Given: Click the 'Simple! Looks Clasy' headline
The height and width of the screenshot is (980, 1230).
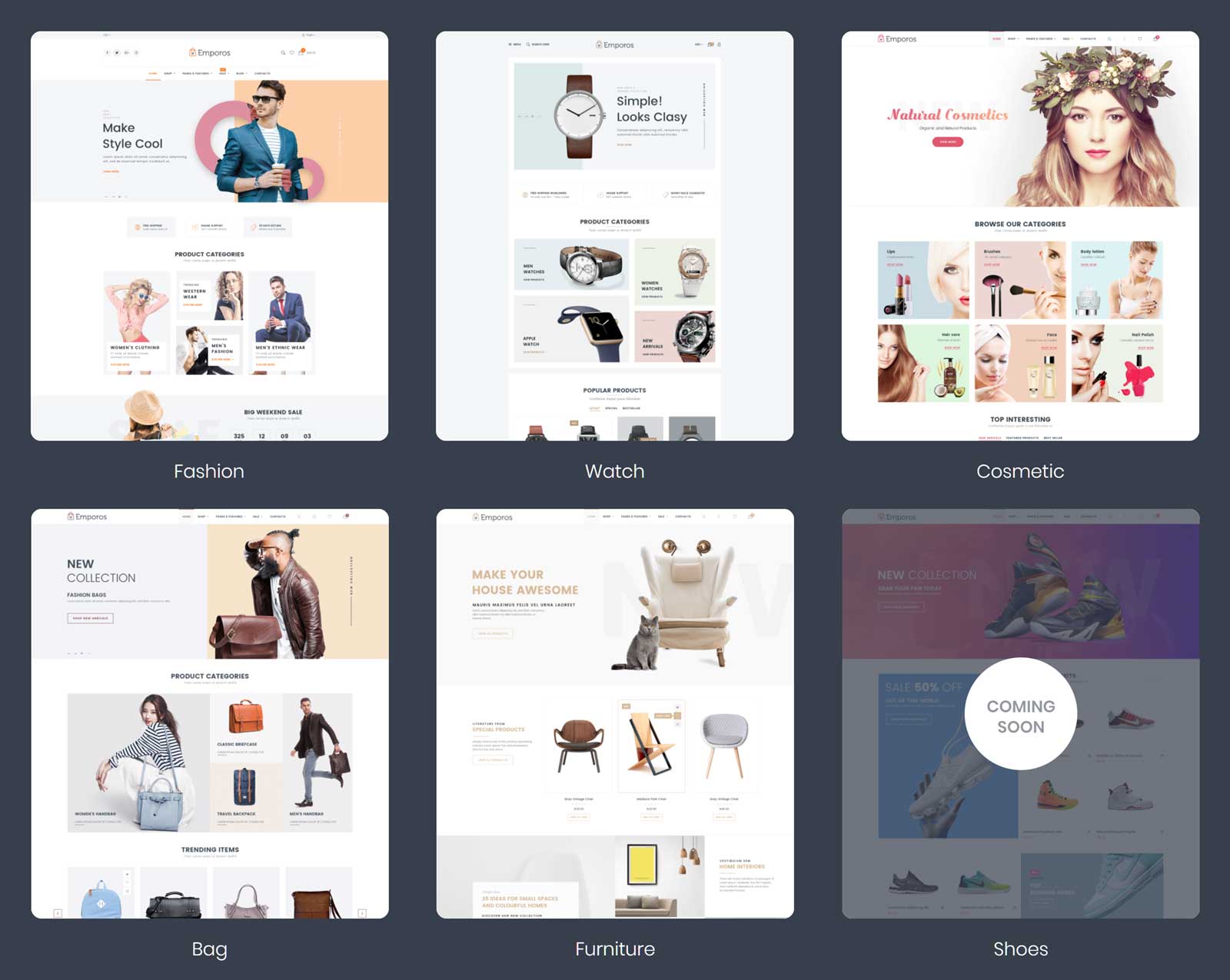Looking at the screenshot, I should coord(651,109).
